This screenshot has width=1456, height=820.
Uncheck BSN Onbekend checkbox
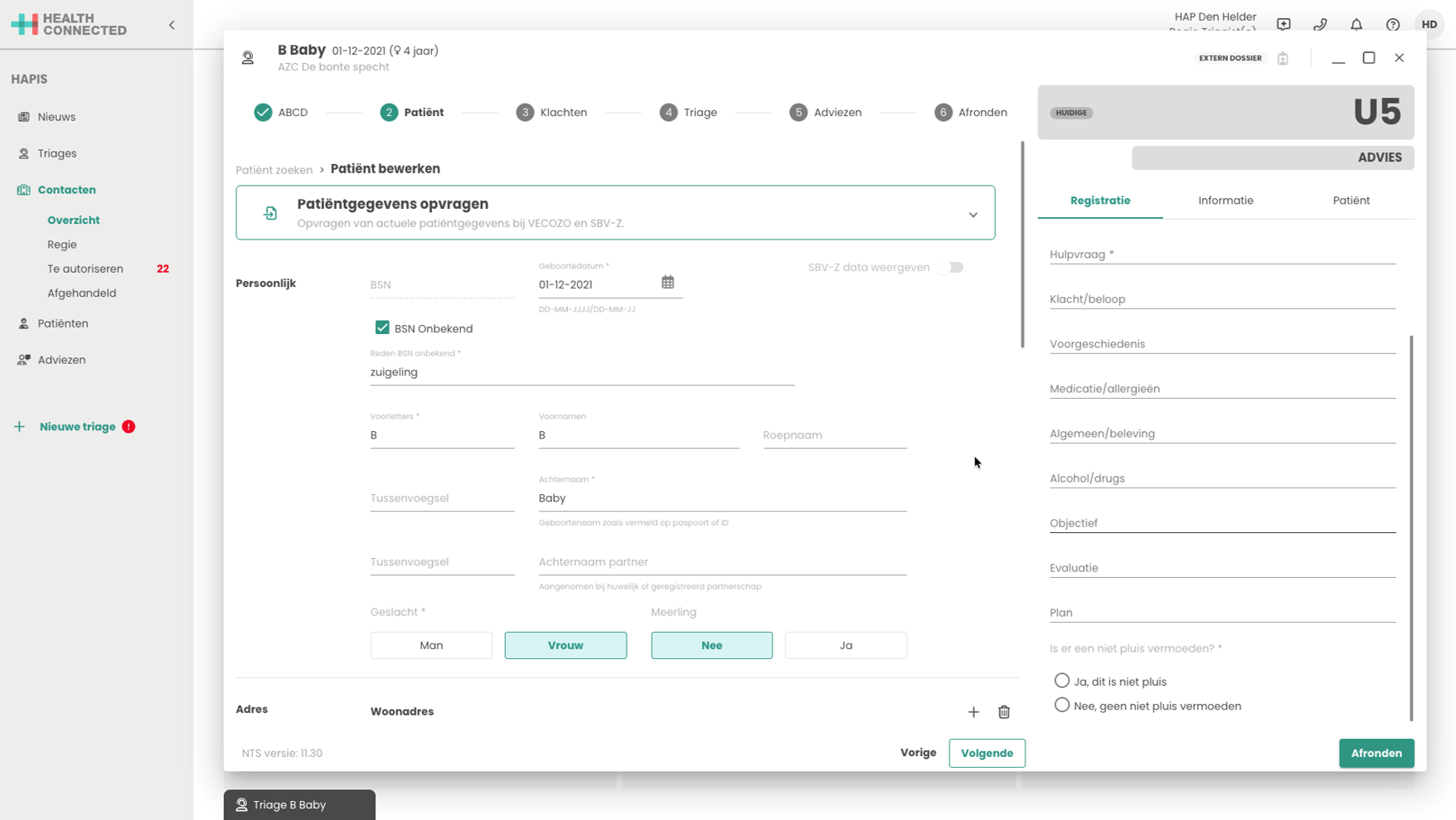(x=382, y=328)
